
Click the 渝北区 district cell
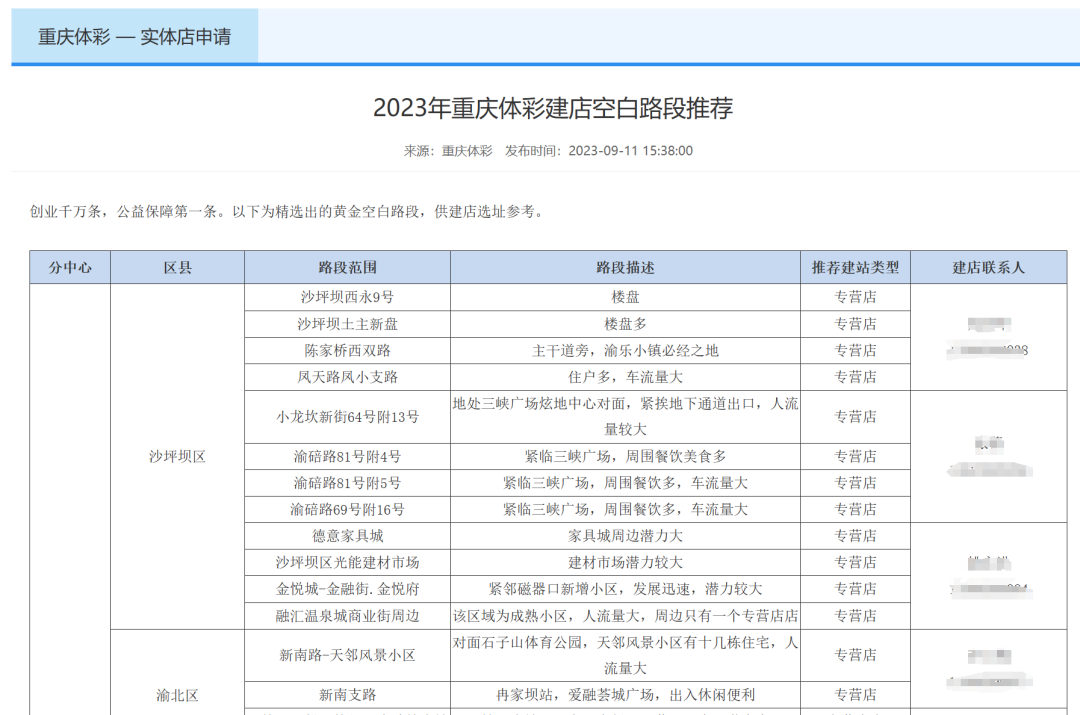click(177, 695)
